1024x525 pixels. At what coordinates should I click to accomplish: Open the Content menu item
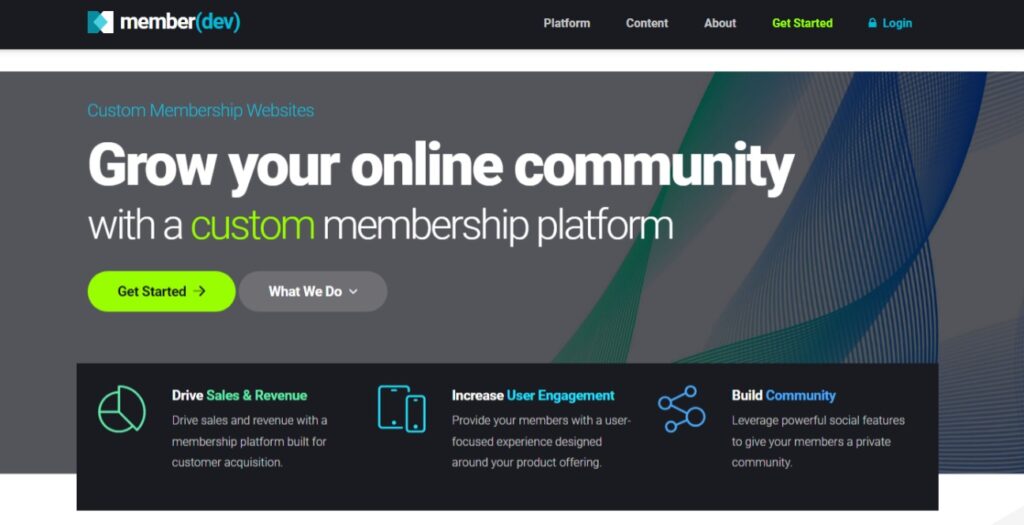point(647,23)
